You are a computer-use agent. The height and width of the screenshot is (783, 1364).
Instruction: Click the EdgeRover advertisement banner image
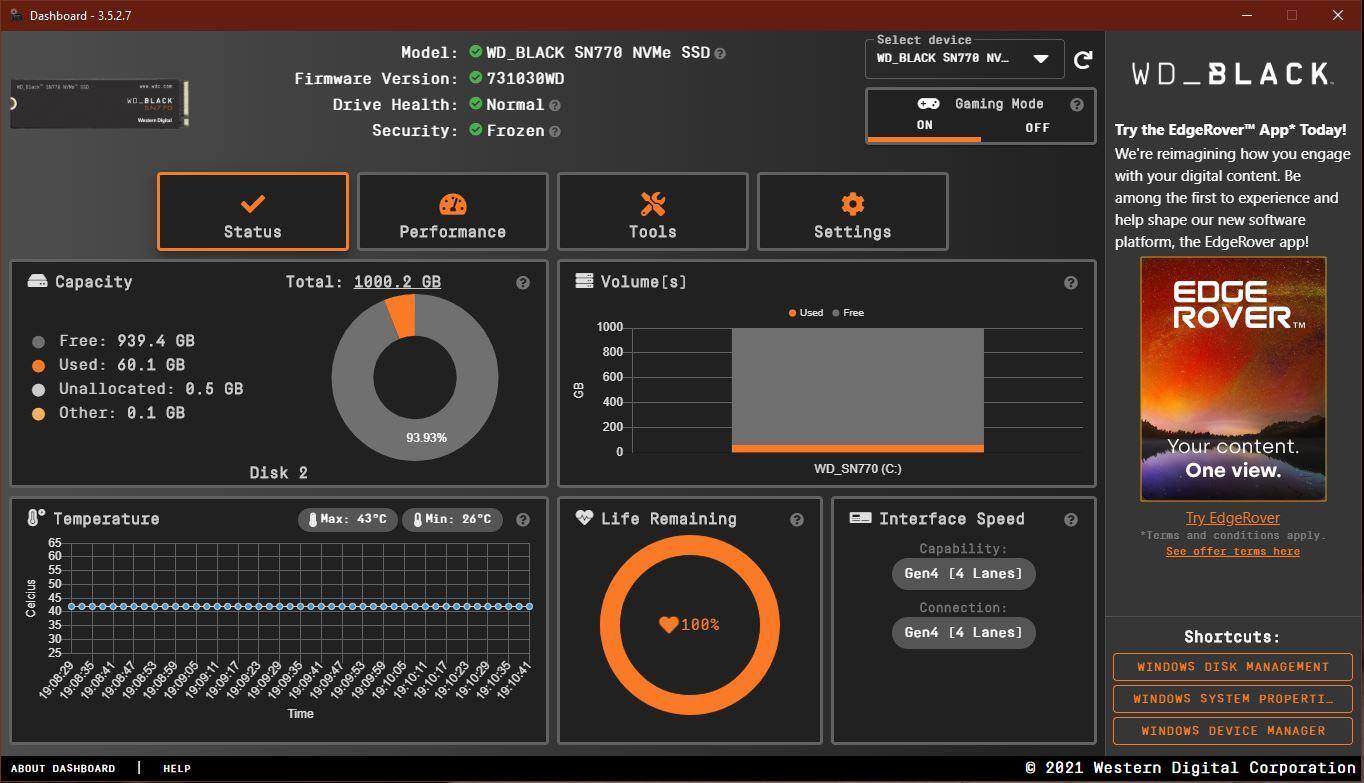(x=1232, y=379)
